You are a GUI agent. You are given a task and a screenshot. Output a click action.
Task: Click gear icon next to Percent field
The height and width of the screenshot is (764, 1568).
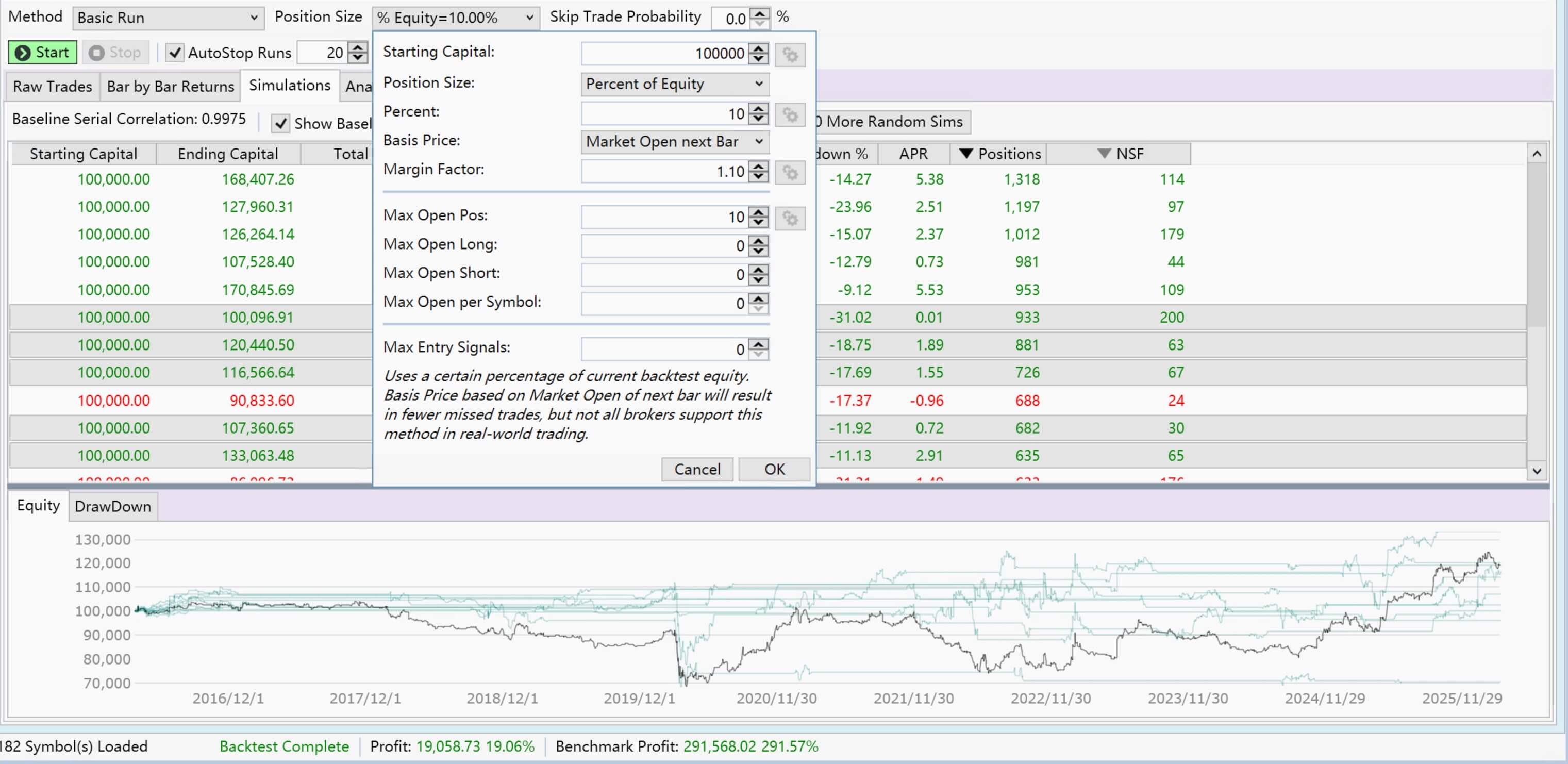(x=790, y=115)
